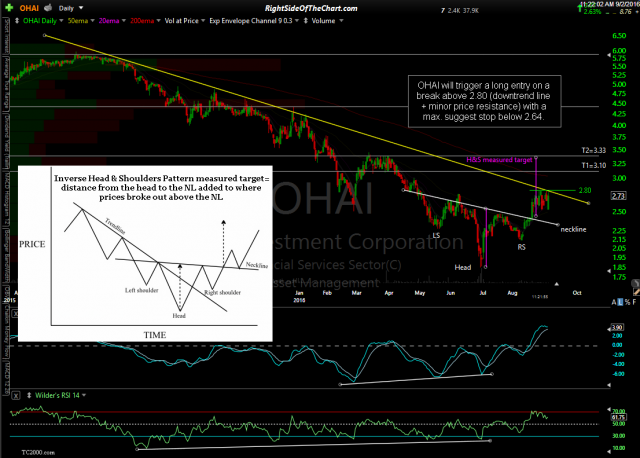Click the Short Interest side tab
640x458 pixels.
click(x=6, y=36)
